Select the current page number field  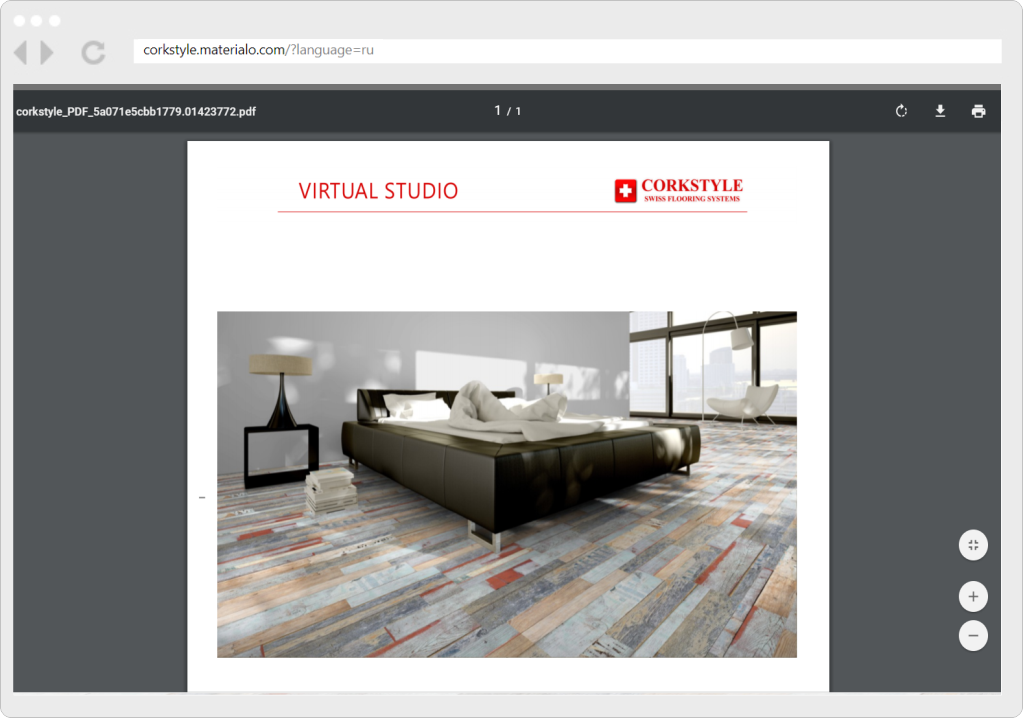click(497, 111)
